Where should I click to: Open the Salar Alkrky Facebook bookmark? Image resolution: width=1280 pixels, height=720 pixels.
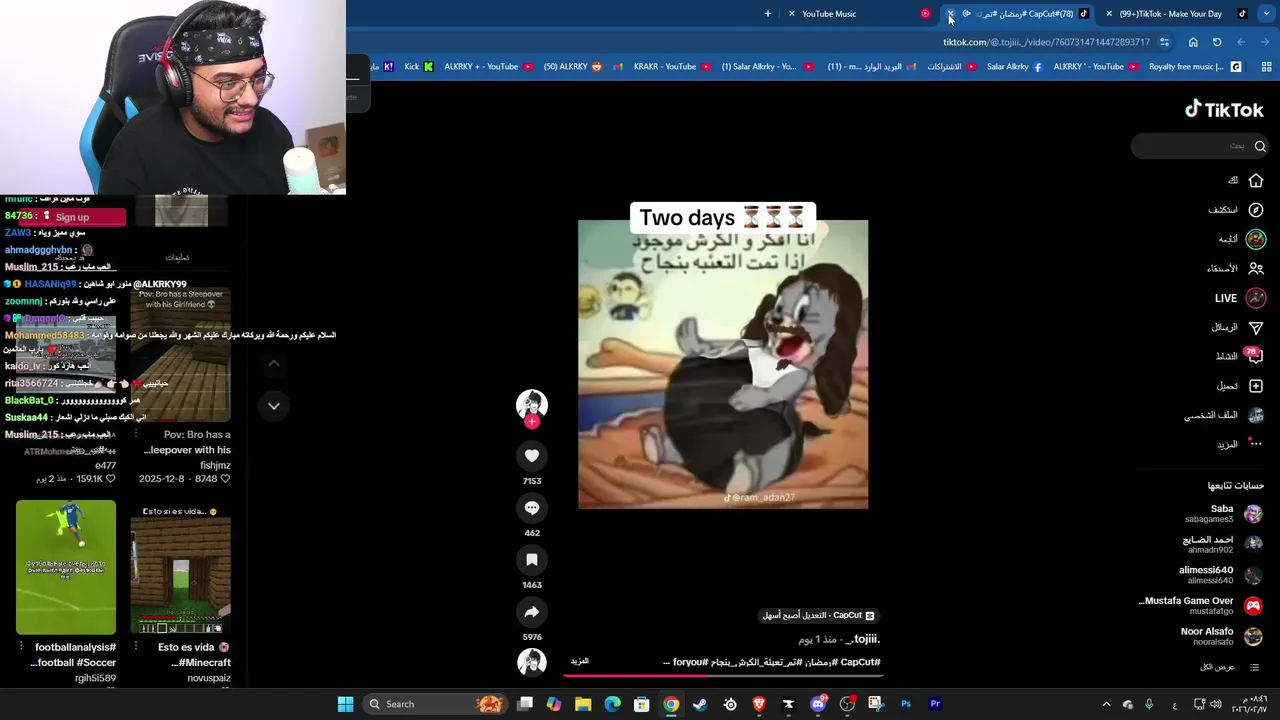tap(1014, 67)
